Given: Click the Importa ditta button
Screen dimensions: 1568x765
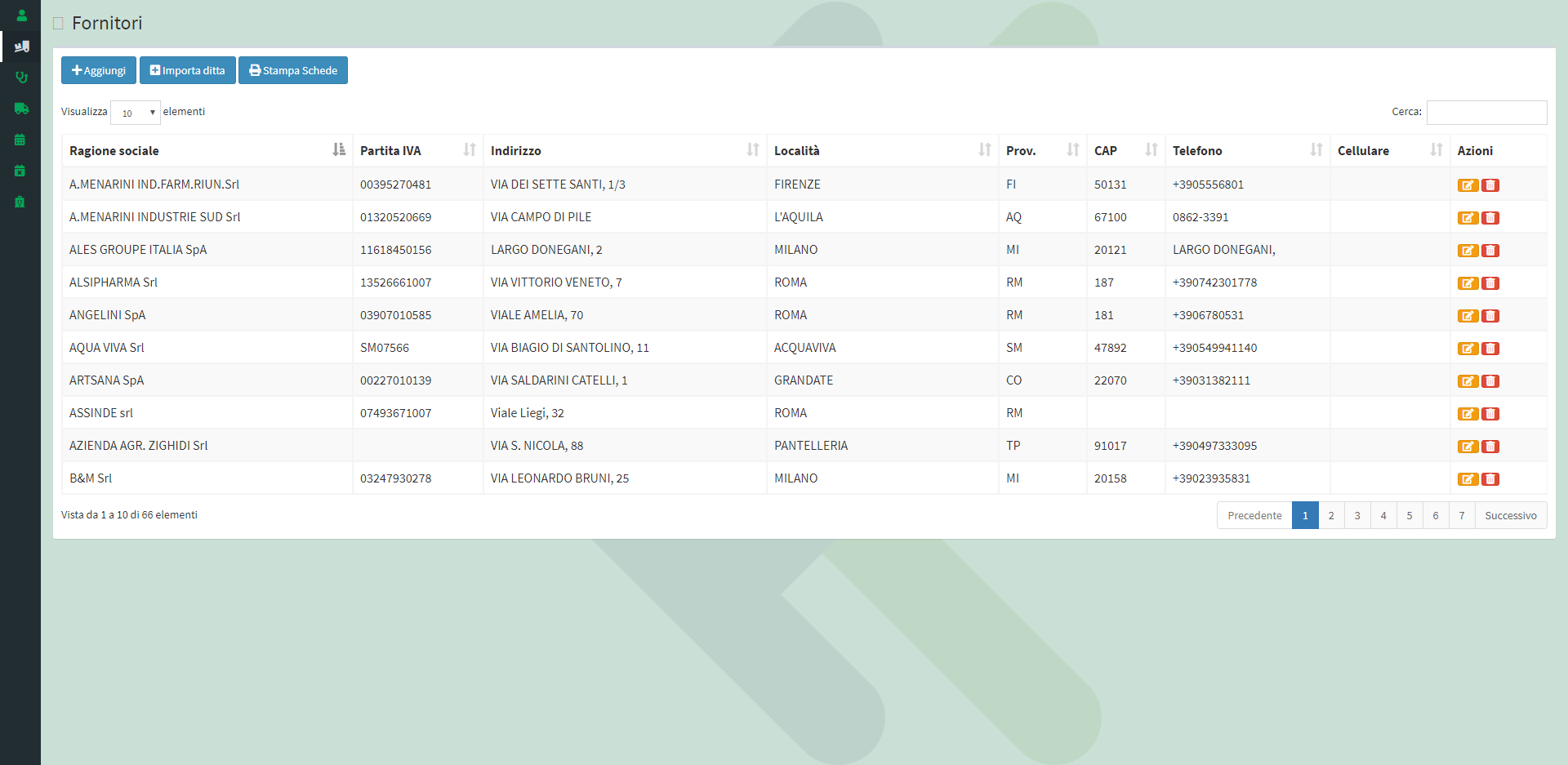Looking at the screenshot, I should coord(188,70).
